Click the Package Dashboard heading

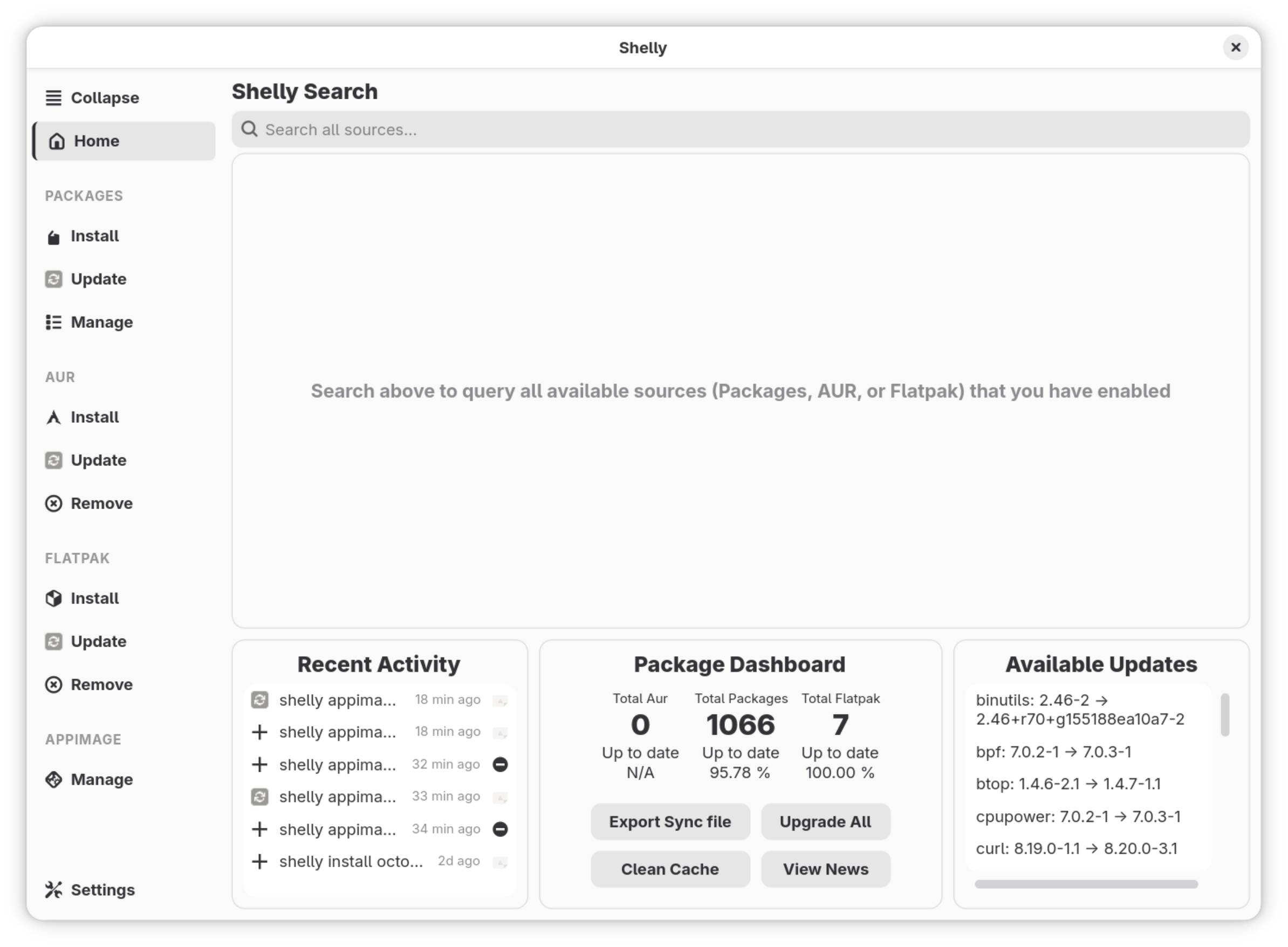point(739,665)
